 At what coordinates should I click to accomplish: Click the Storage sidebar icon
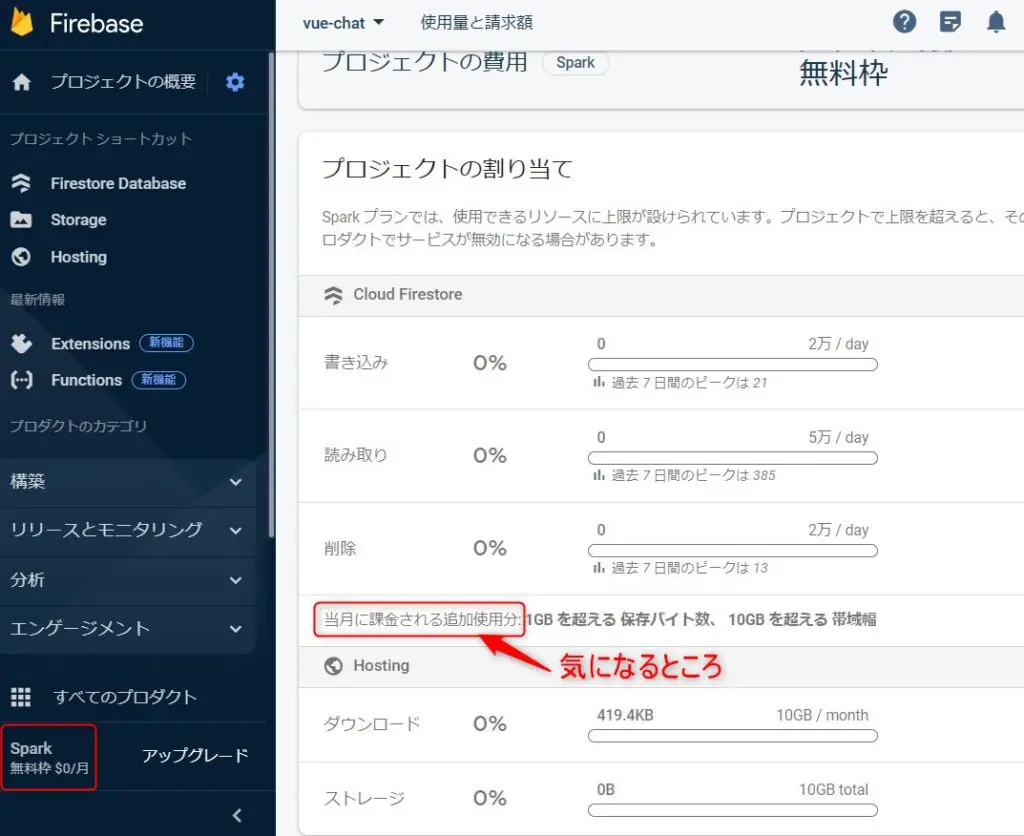point(21,219)
